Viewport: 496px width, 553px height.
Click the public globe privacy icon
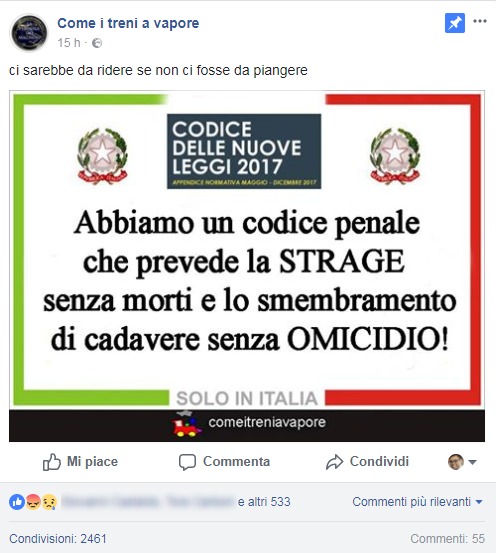coord(97,43)
